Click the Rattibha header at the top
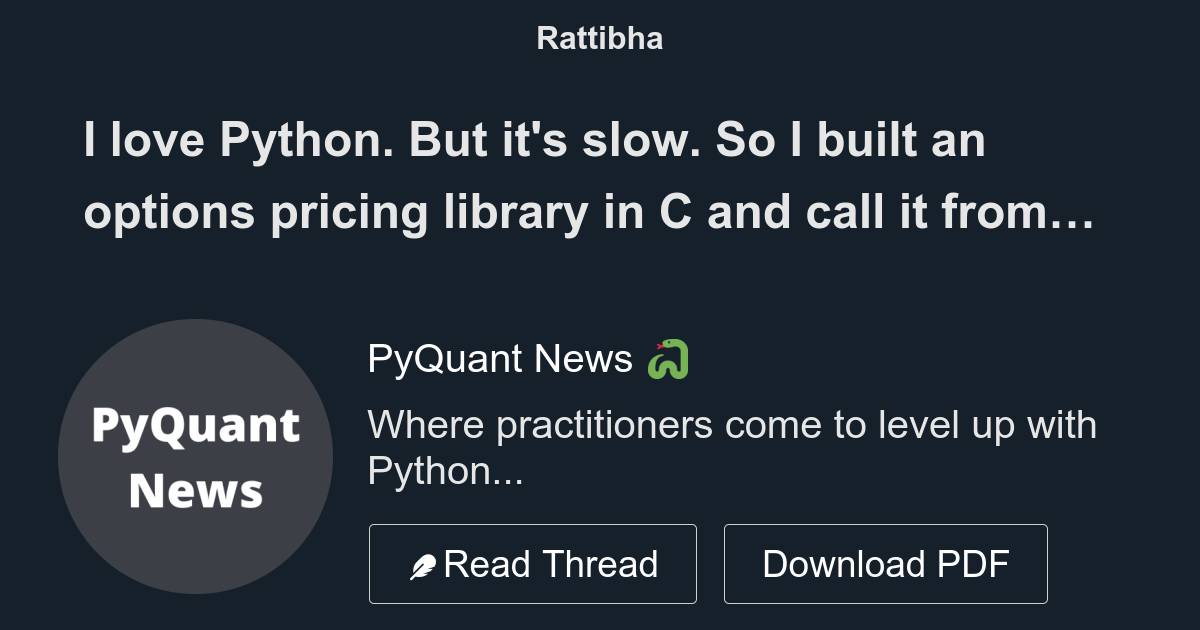The height and width of the screenshot is (630, 1200). click(599, 38)
